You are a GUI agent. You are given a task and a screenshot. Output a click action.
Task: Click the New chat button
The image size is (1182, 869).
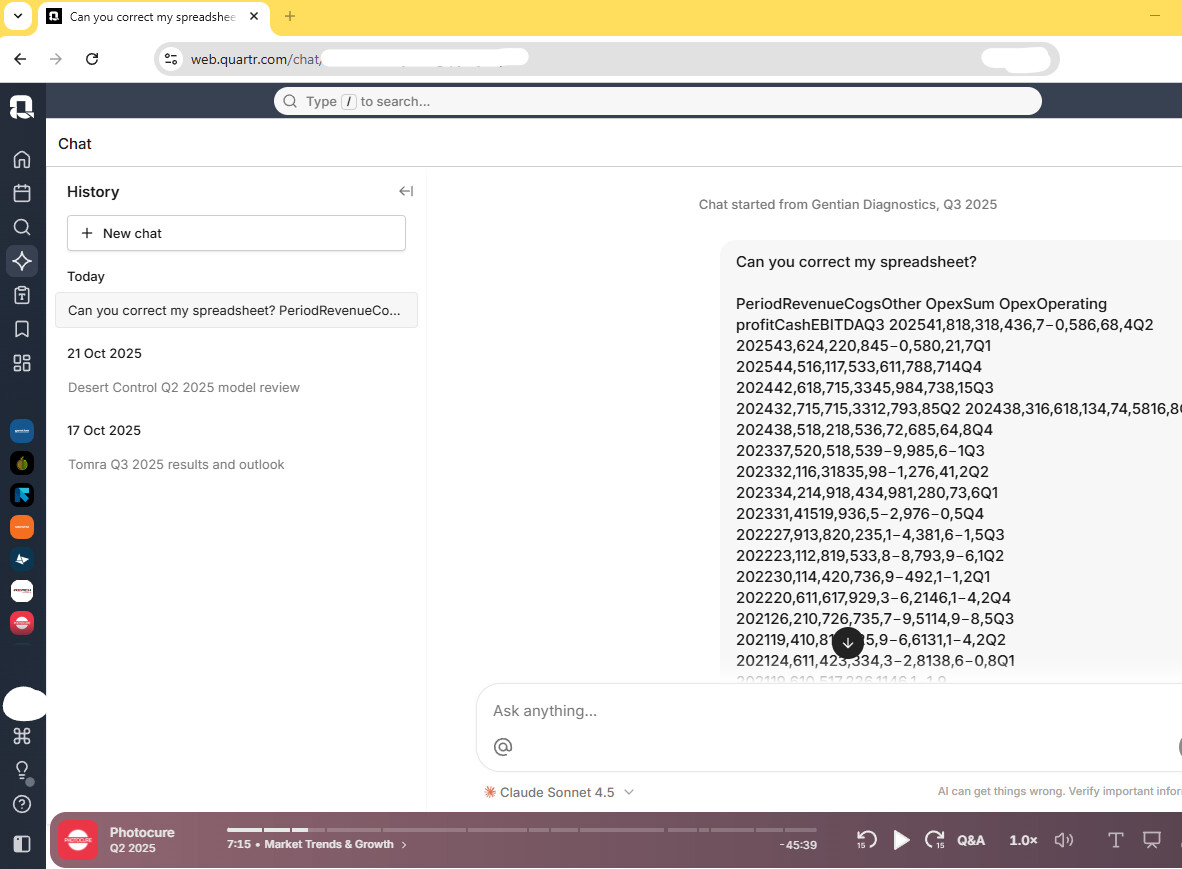click(236, 233)
